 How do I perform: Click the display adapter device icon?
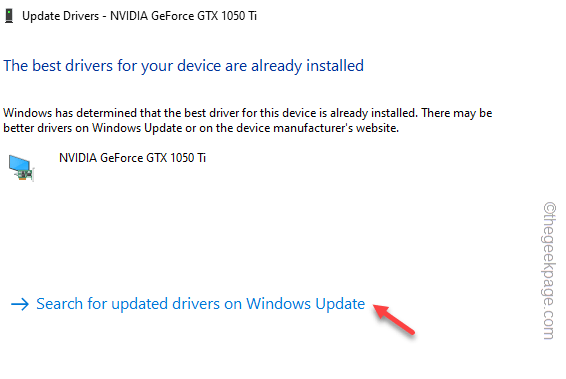21,167
